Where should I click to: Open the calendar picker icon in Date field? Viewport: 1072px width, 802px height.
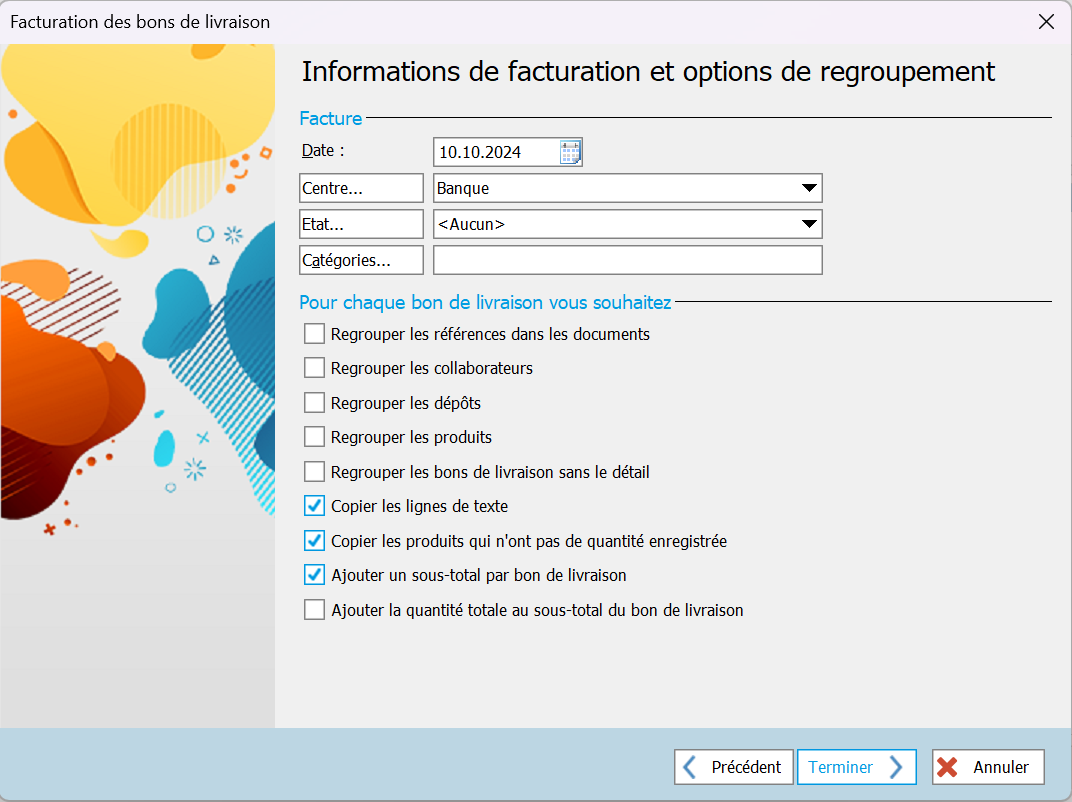(570, 152)
